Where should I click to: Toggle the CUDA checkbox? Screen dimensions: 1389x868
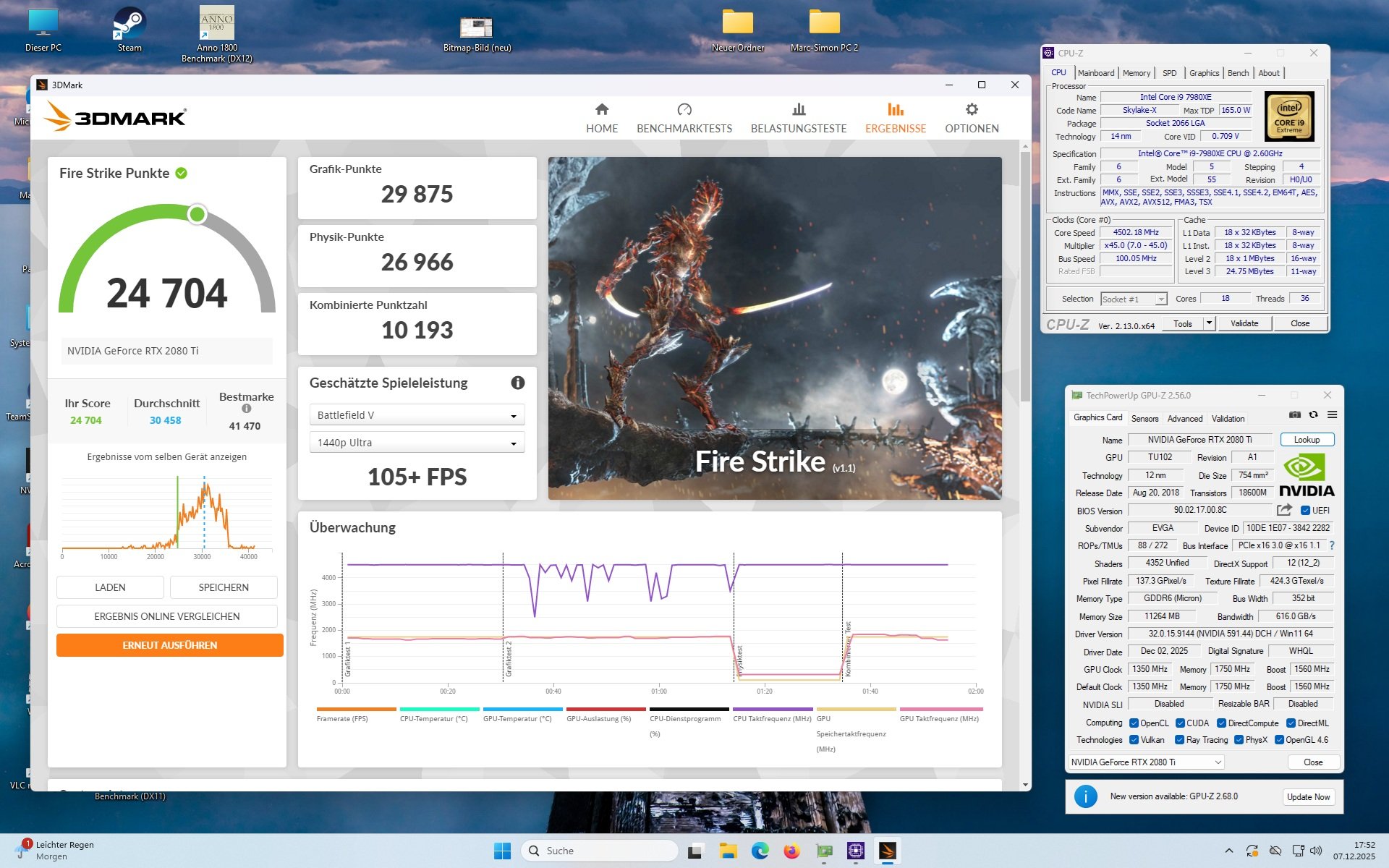coord(1180,723)
